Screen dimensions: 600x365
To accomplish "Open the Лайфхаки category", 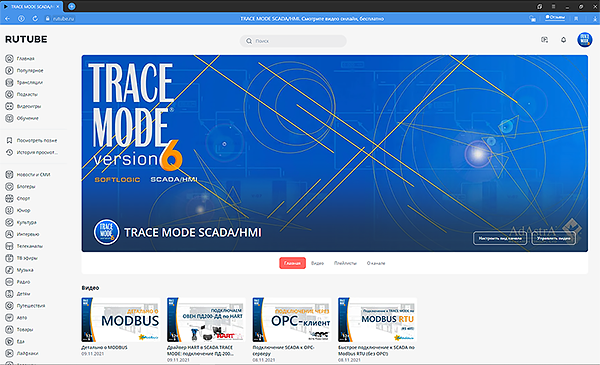I will tap(21, 353).
